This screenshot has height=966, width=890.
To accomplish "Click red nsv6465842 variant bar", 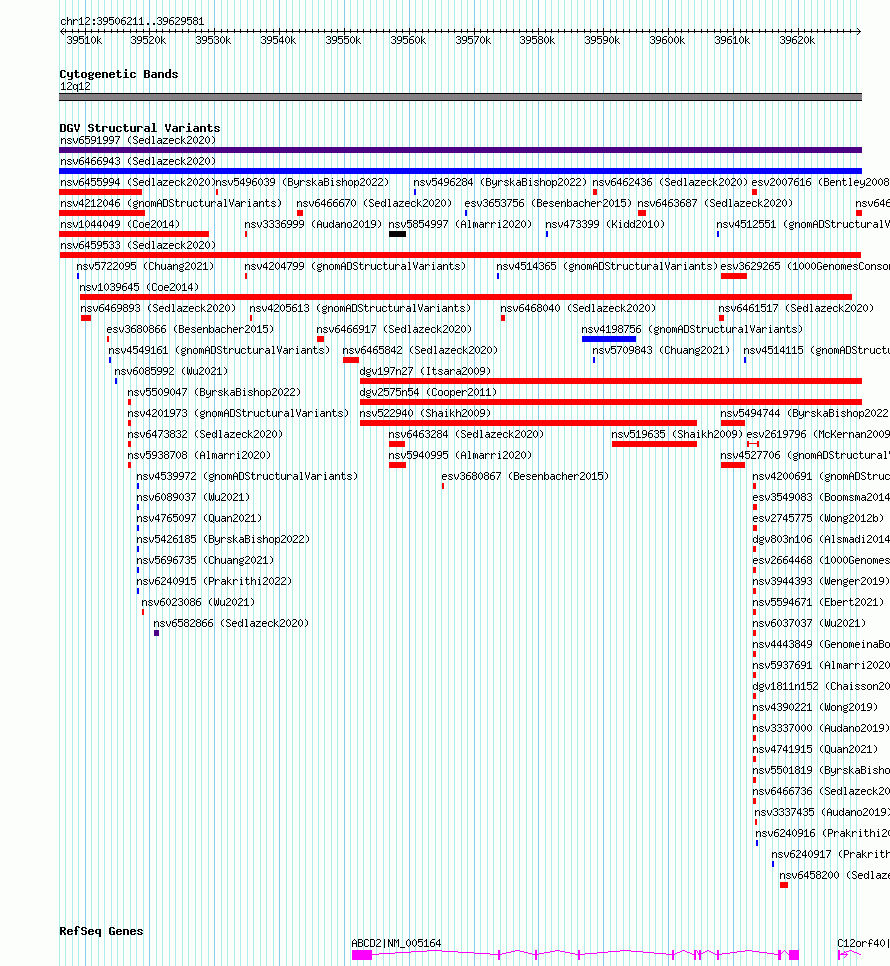I will coord(351,360).
